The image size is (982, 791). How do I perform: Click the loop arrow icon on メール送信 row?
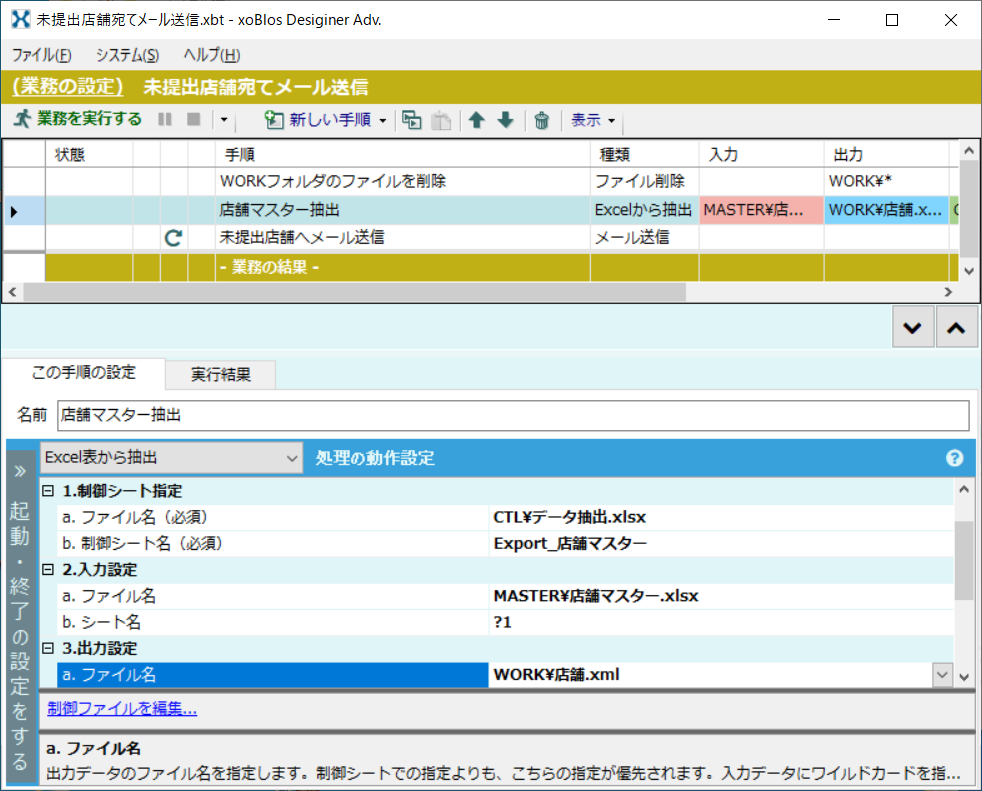click(x=173, y=237)
